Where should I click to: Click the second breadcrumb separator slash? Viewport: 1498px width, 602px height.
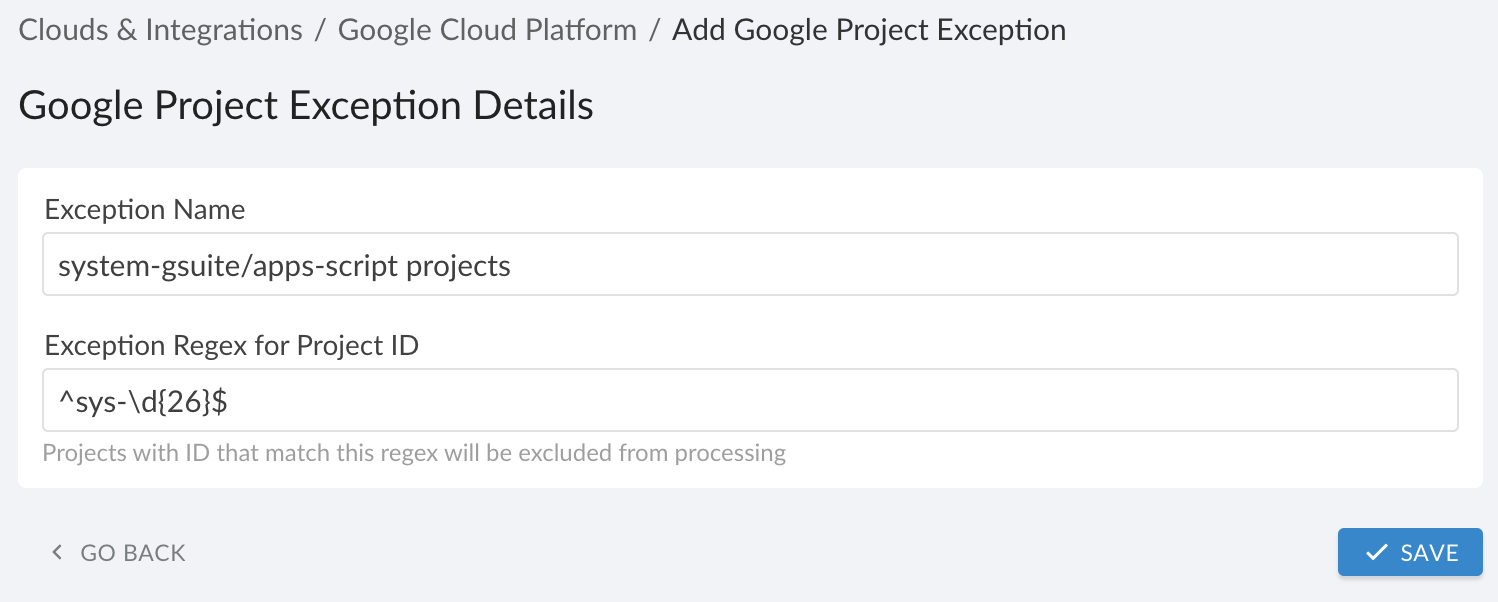click(x=655, y=29)
